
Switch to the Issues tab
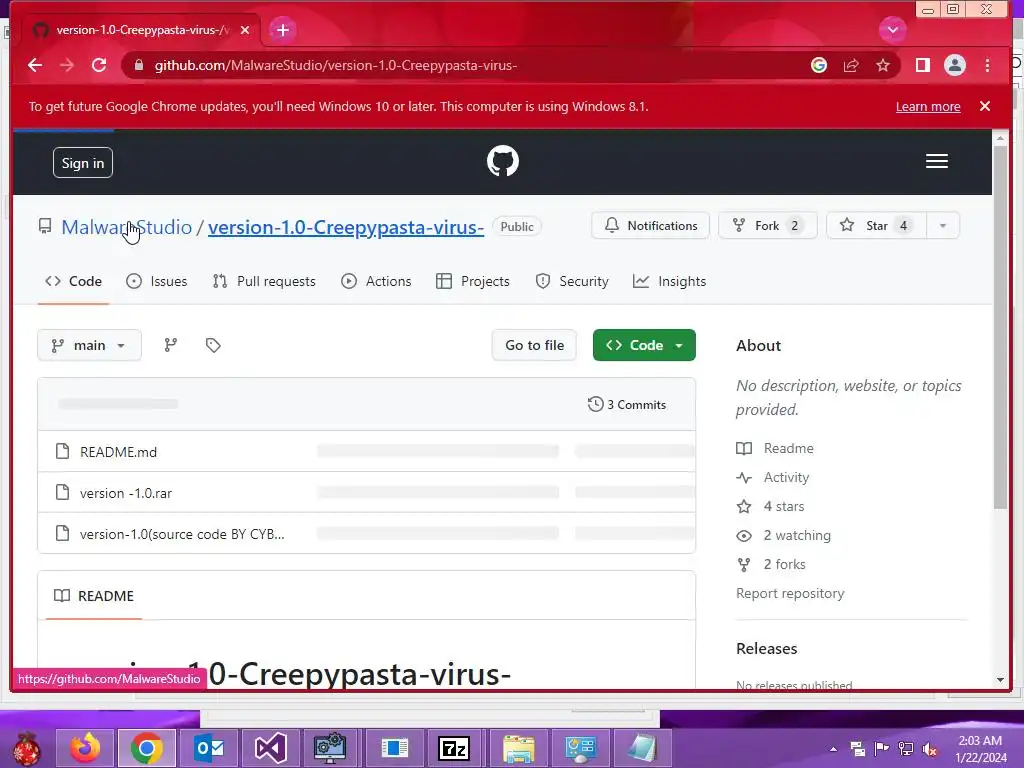click(x=157, y=281)
